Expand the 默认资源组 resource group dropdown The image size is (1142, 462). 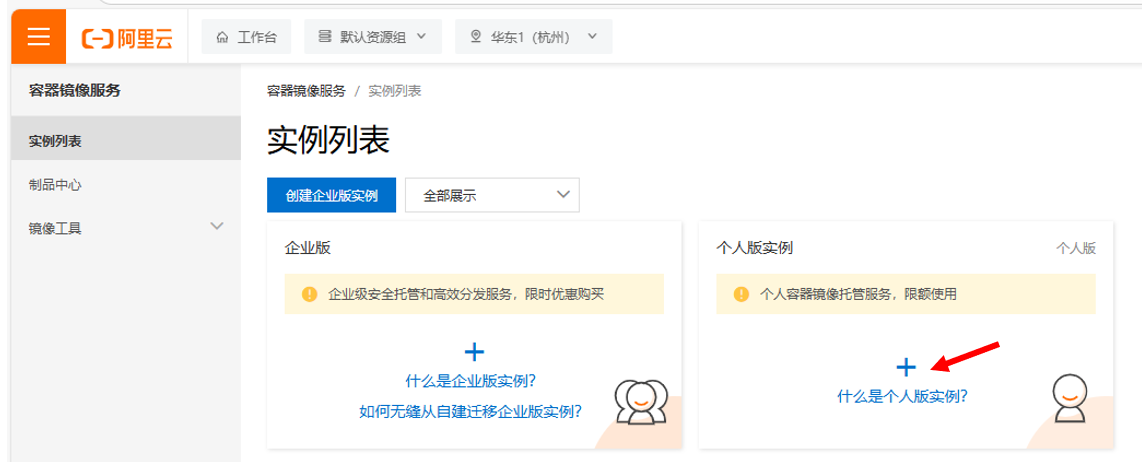pos(373,37)
